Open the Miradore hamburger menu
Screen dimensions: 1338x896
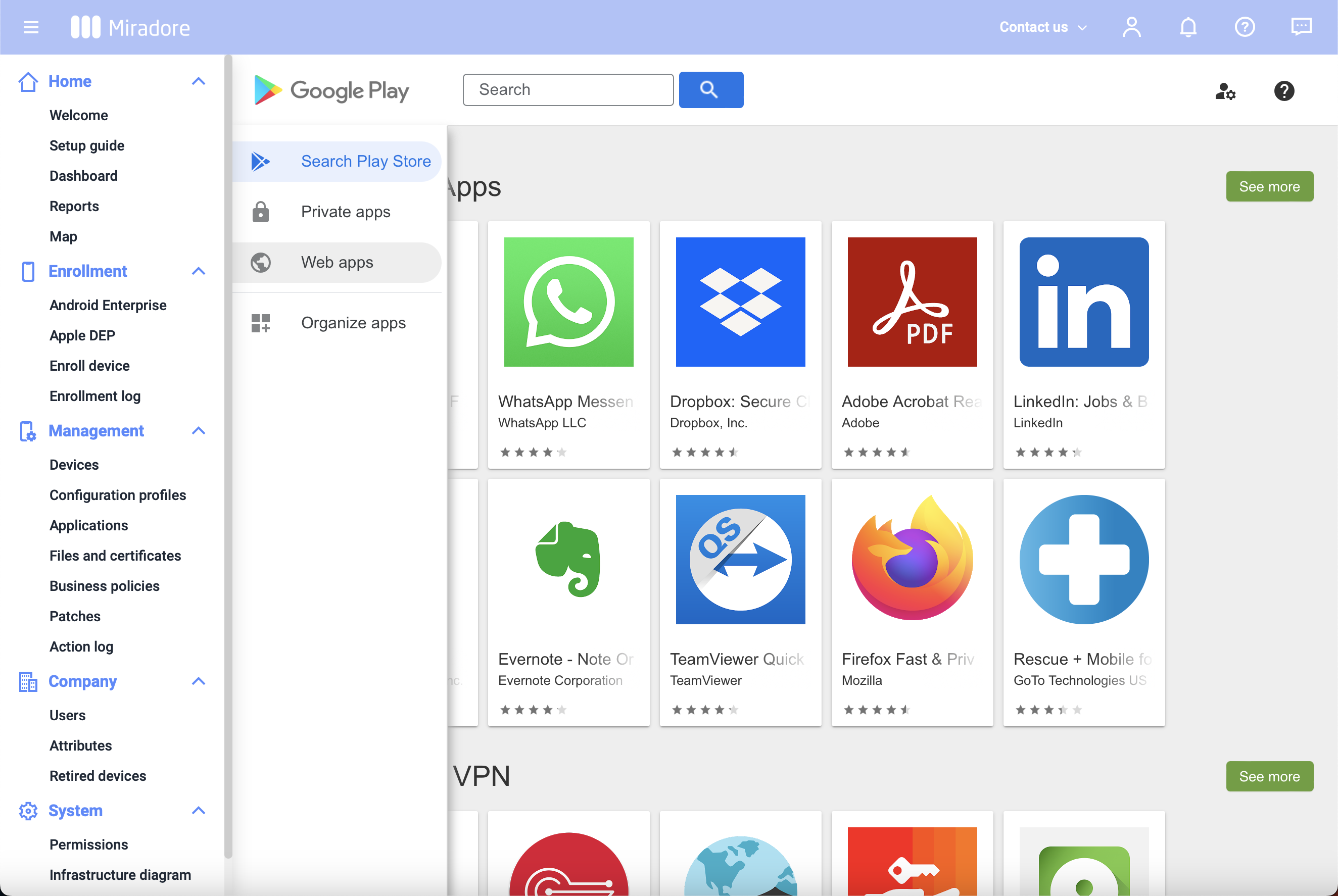pos(31,27)
